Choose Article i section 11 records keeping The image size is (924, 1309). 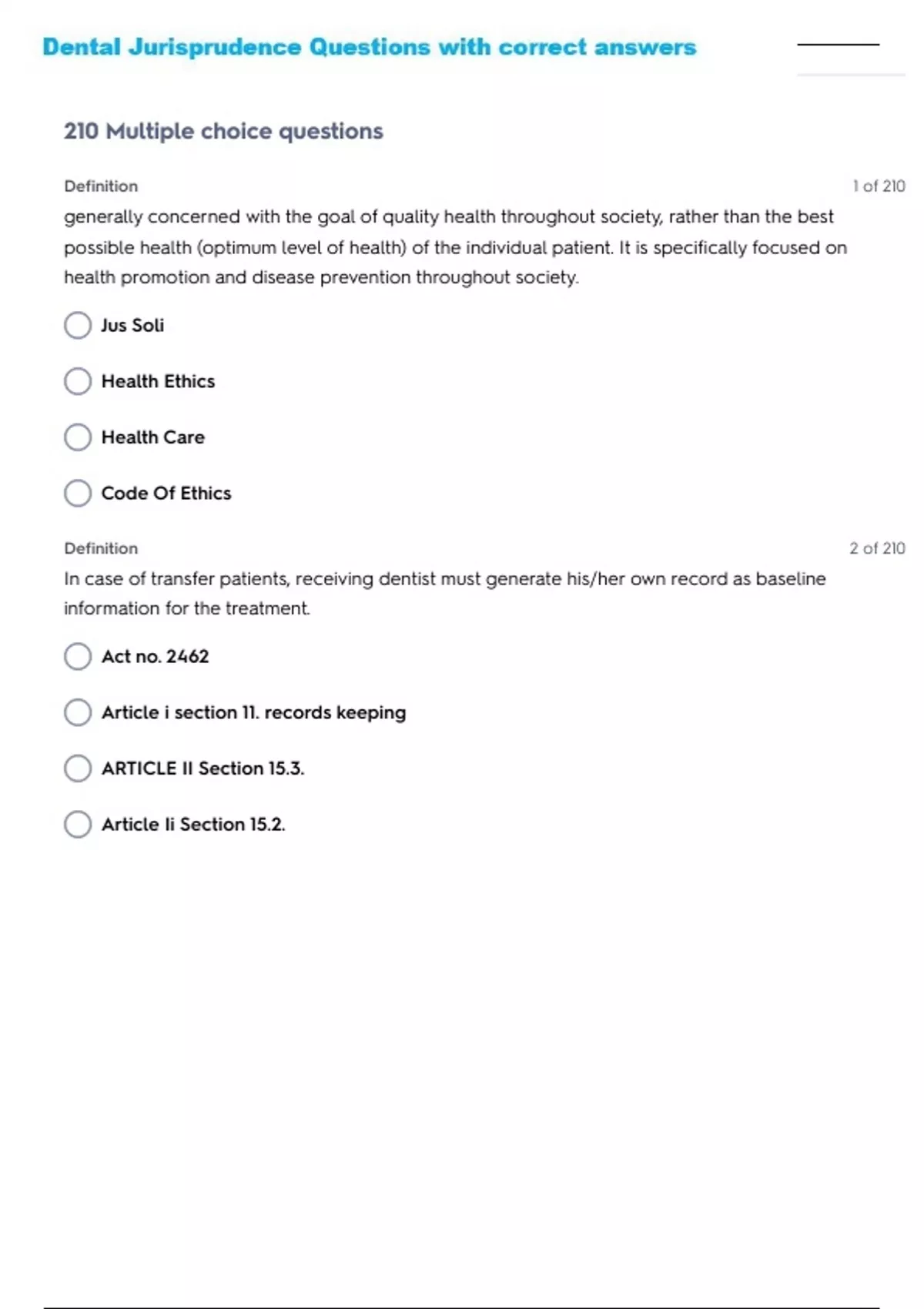78,712
